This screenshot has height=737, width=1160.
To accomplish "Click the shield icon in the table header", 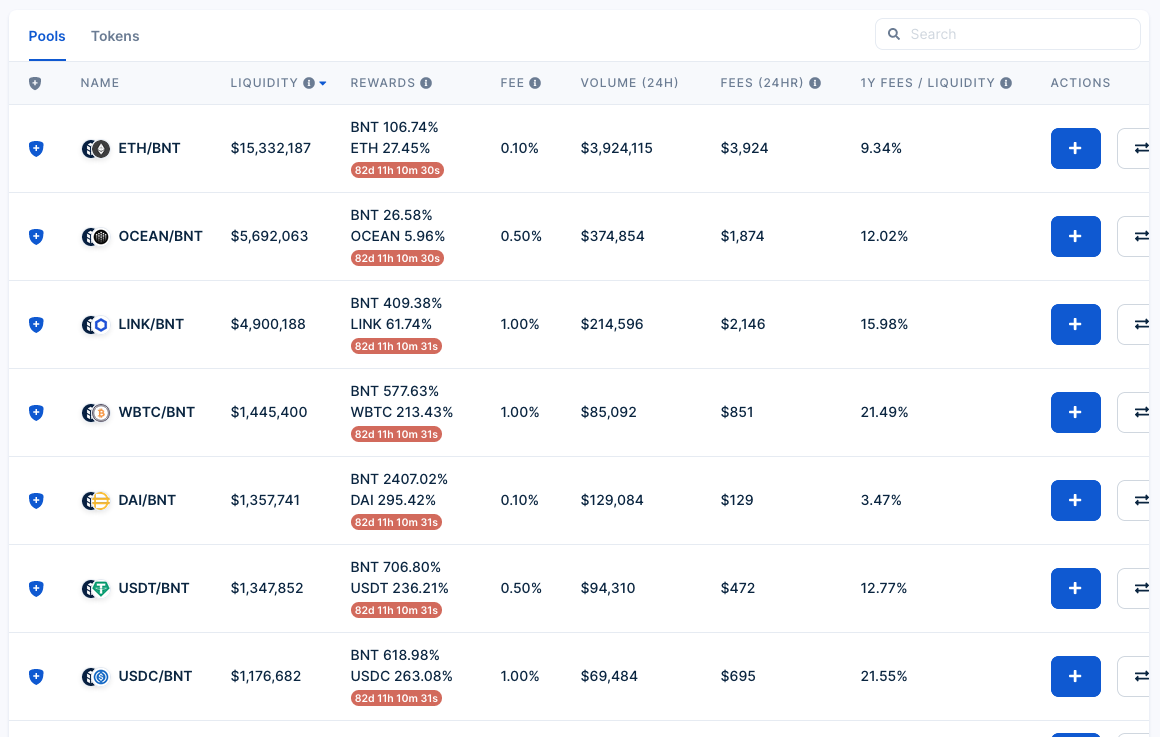I will (36, 83).
